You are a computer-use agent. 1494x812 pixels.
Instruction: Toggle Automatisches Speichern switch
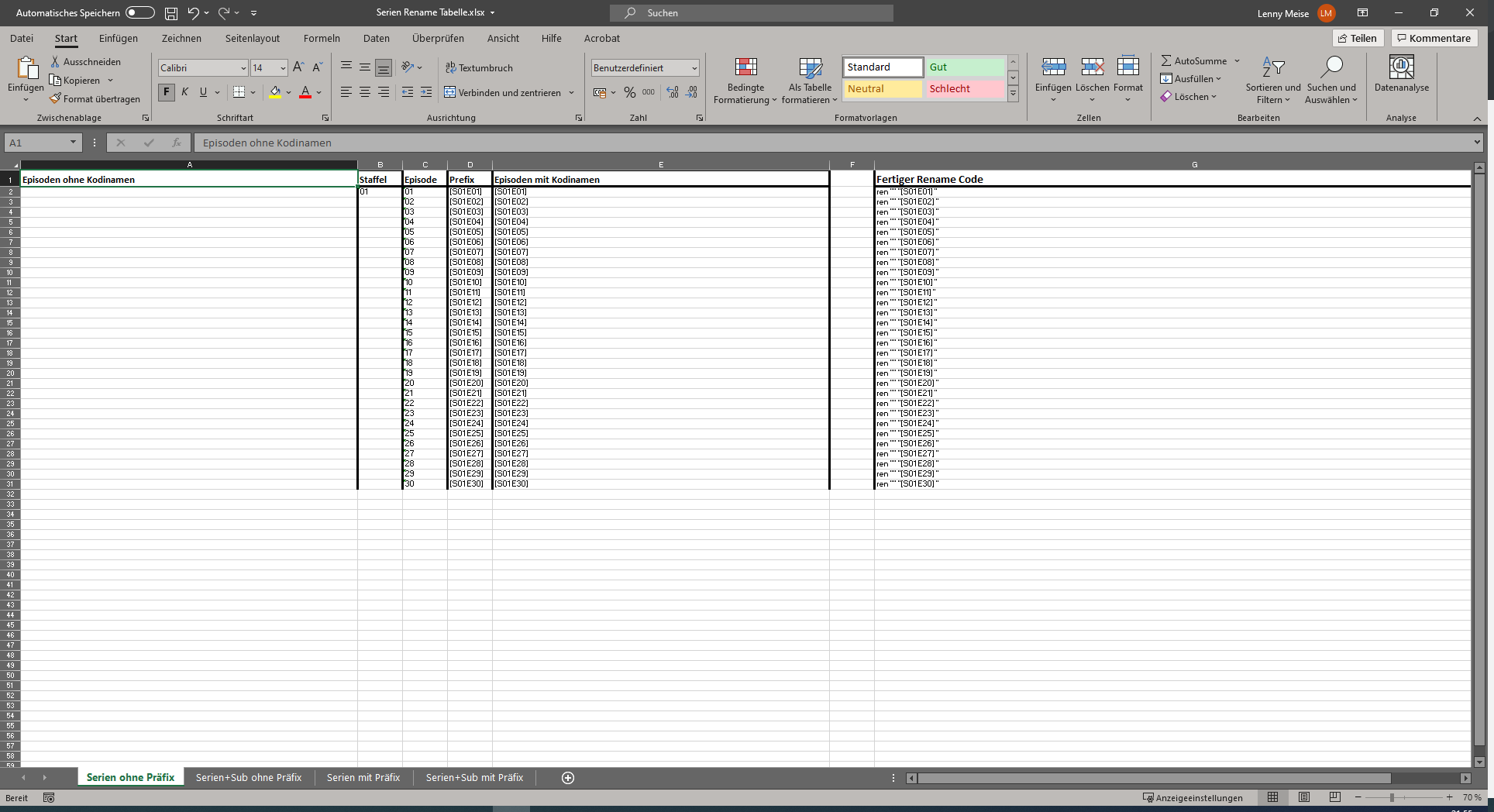(x=140, y=12)
